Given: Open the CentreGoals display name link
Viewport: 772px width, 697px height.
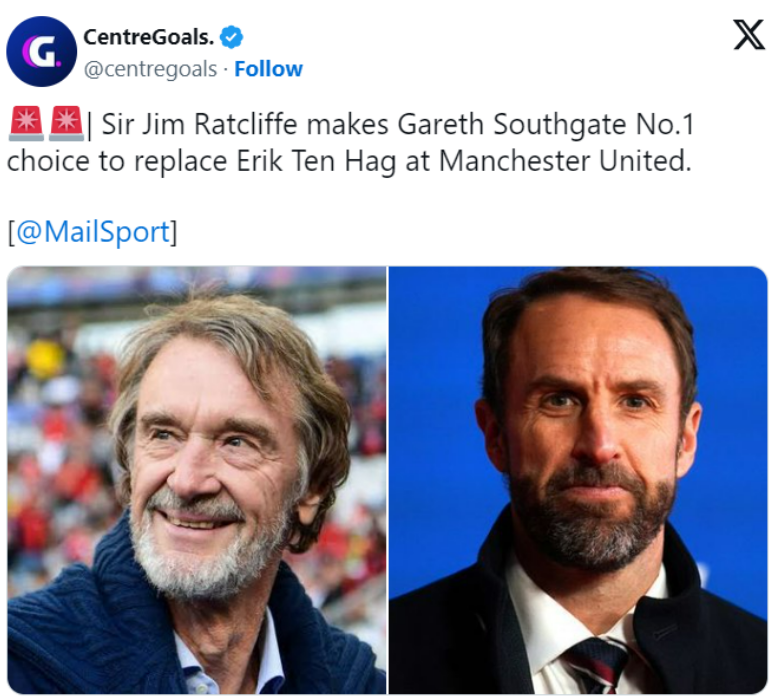Looking at the screenshot, I should (x=148, y=38).
